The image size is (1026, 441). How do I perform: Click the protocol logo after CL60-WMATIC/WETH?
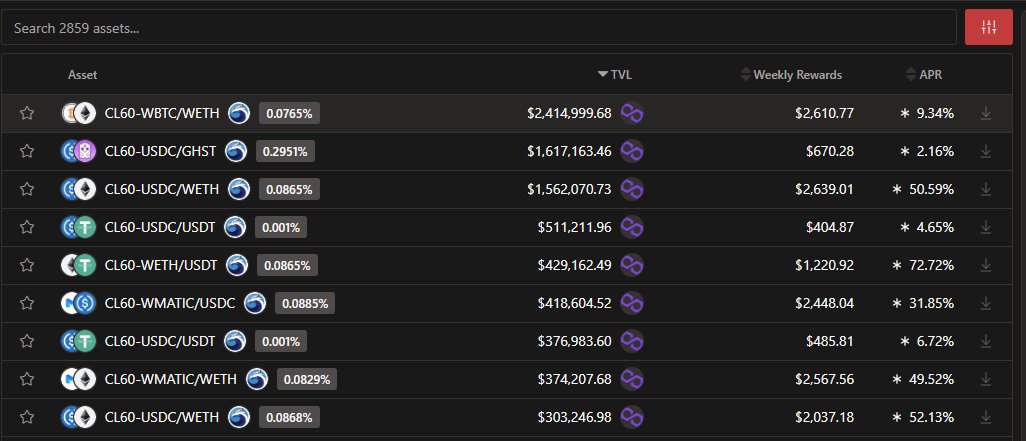pos(256,379)
